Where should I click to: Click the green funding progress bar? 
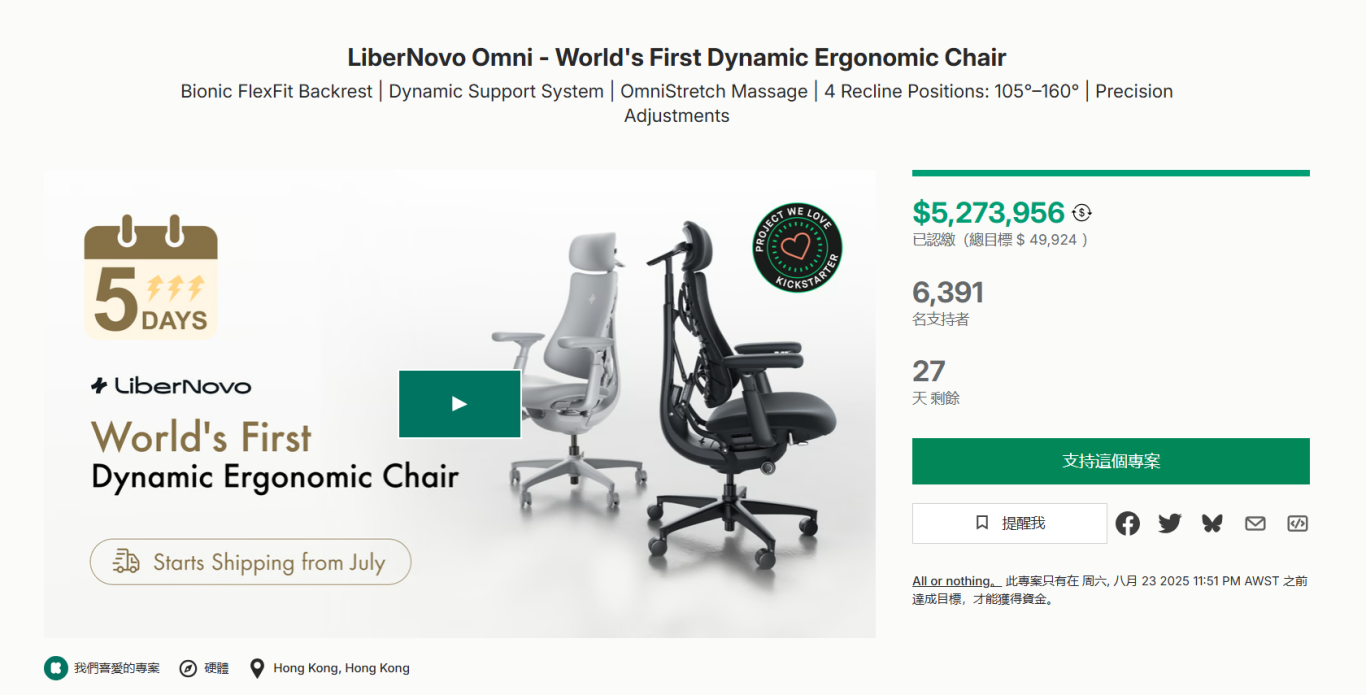[1110, 173]
